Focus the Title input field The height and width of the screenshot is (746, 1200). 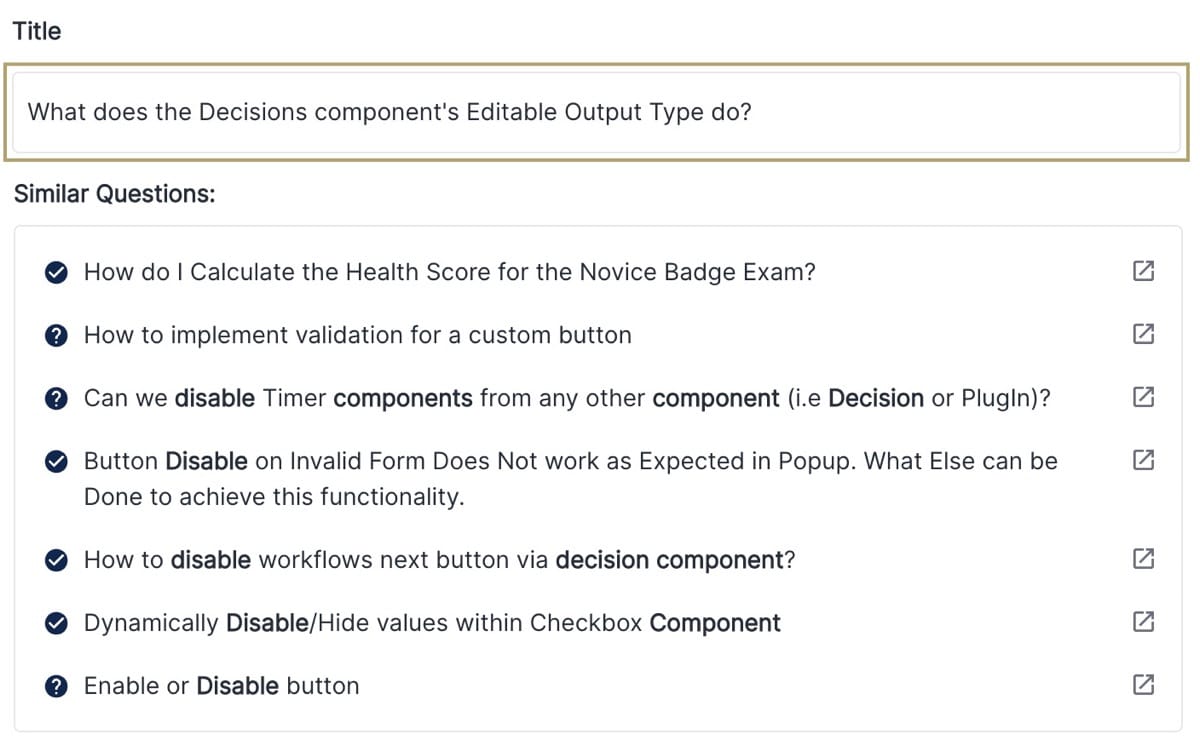pos(596,112)
